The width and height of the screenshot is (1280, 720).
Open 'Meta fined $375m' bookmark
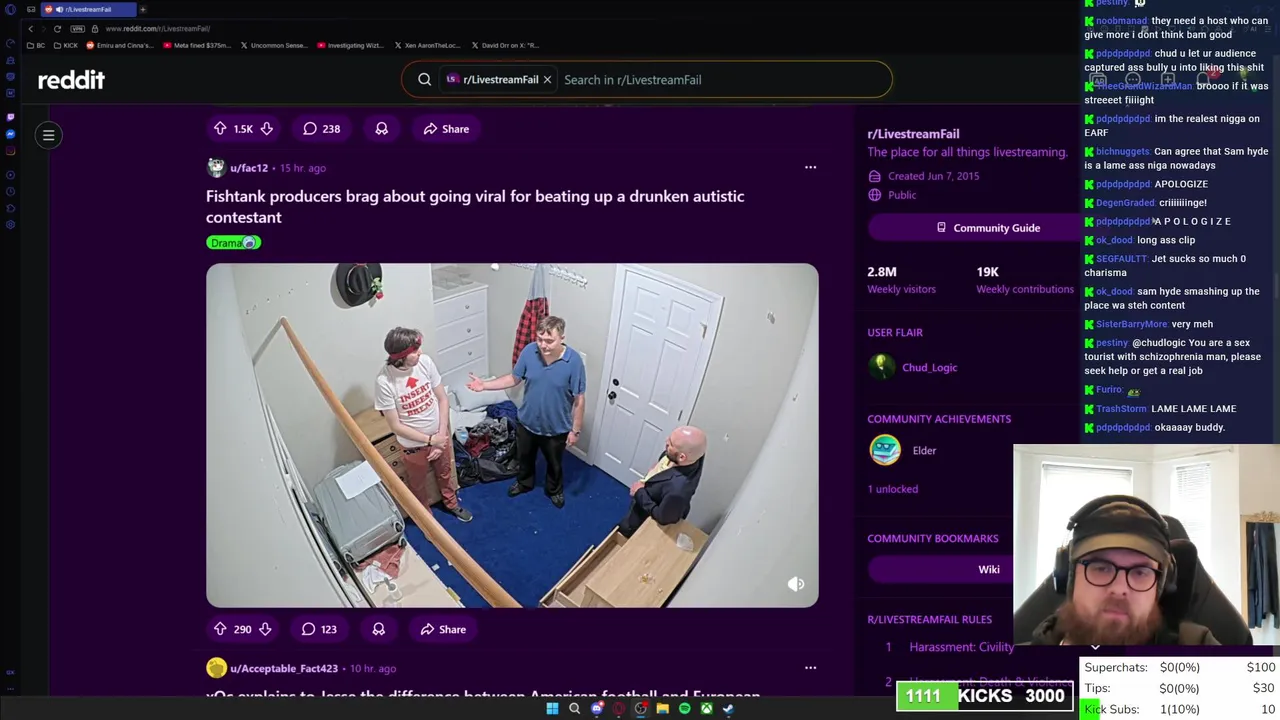pyautogui.click(x=197, y=45)
